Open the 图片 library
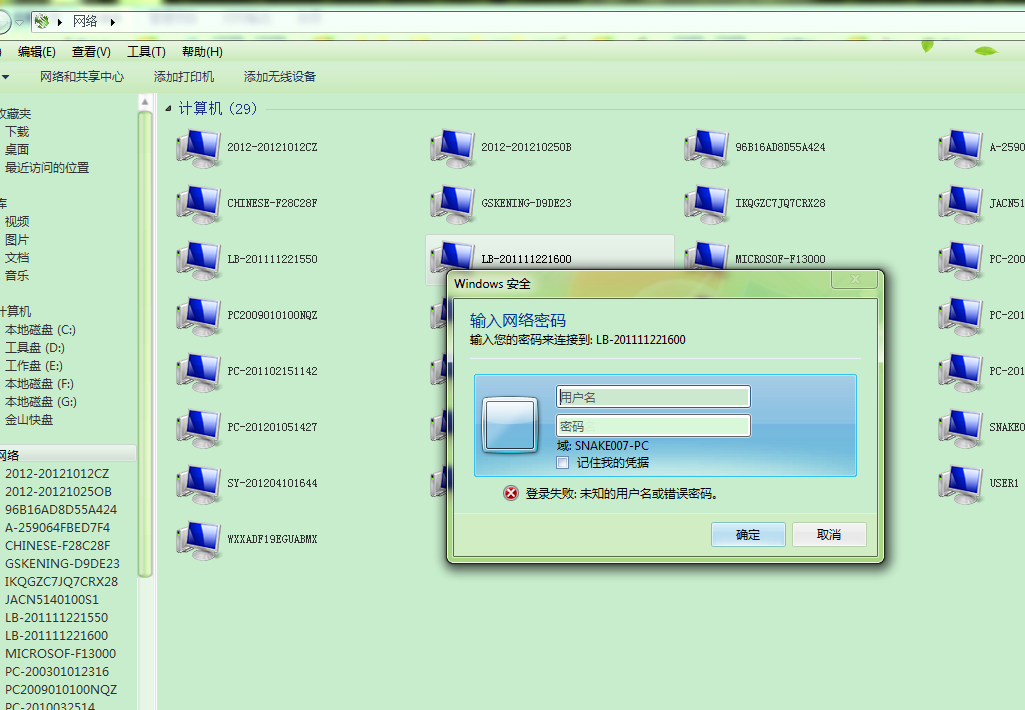 (17, 240)
